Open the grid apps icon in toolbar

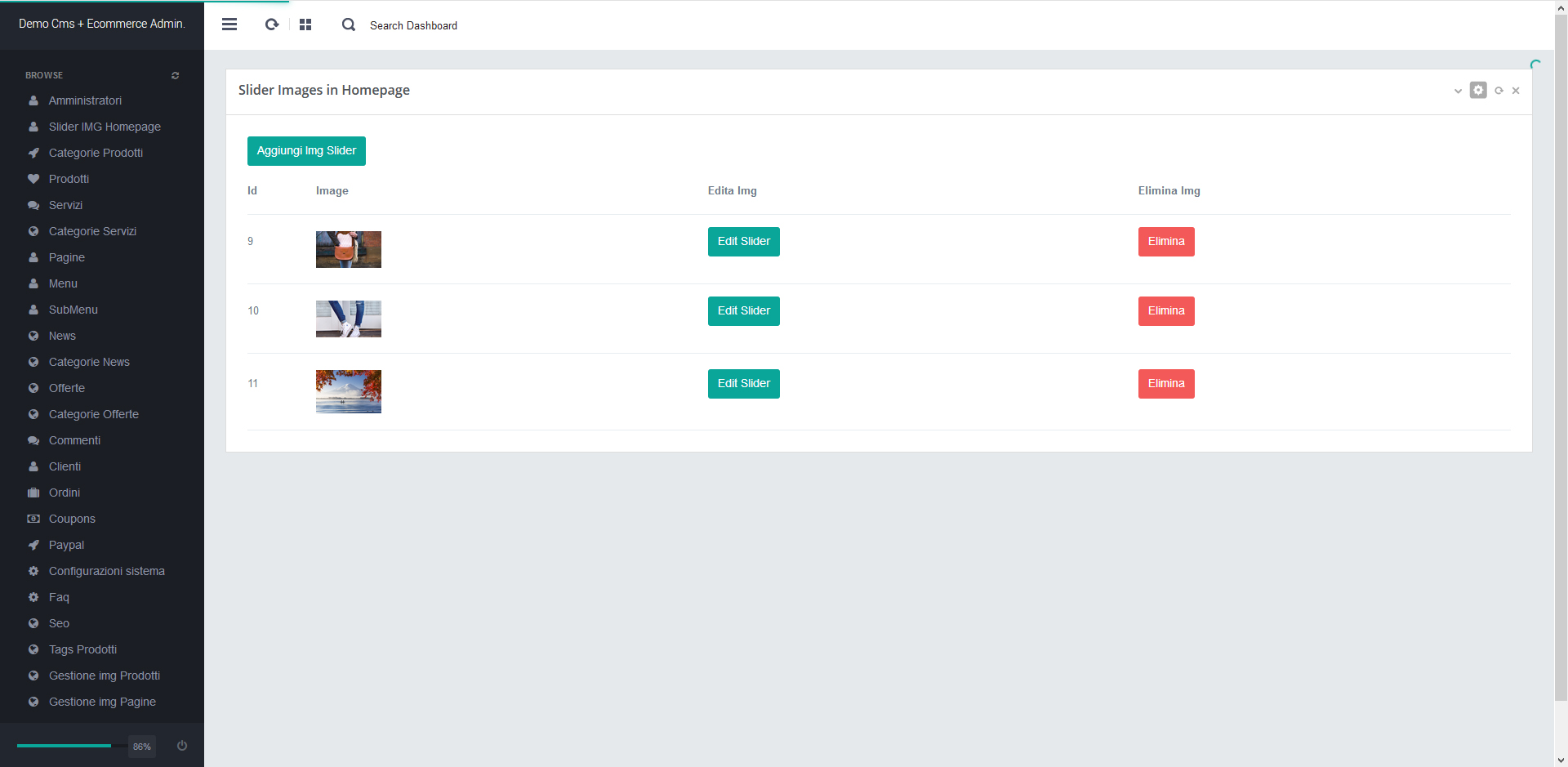pyautogui.click(x=305, y=25)
